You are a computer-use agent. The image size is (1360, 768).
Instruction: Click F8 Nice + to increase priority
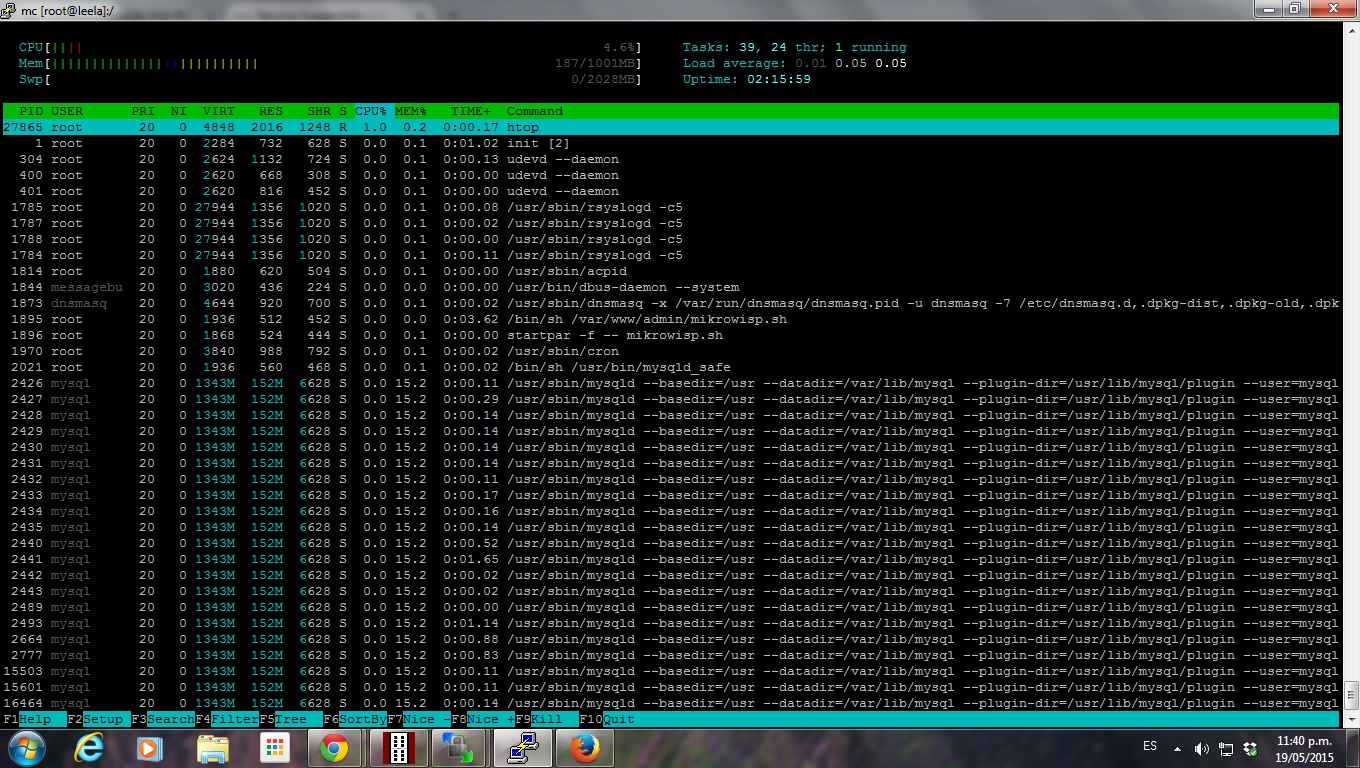click(x=483, y=719)
